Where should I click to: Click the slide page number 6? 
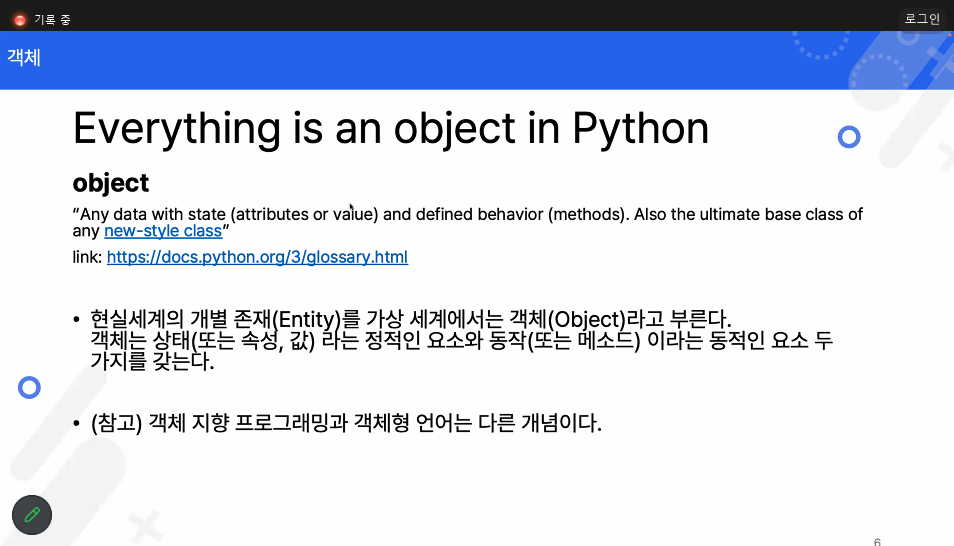coord(877,541)
